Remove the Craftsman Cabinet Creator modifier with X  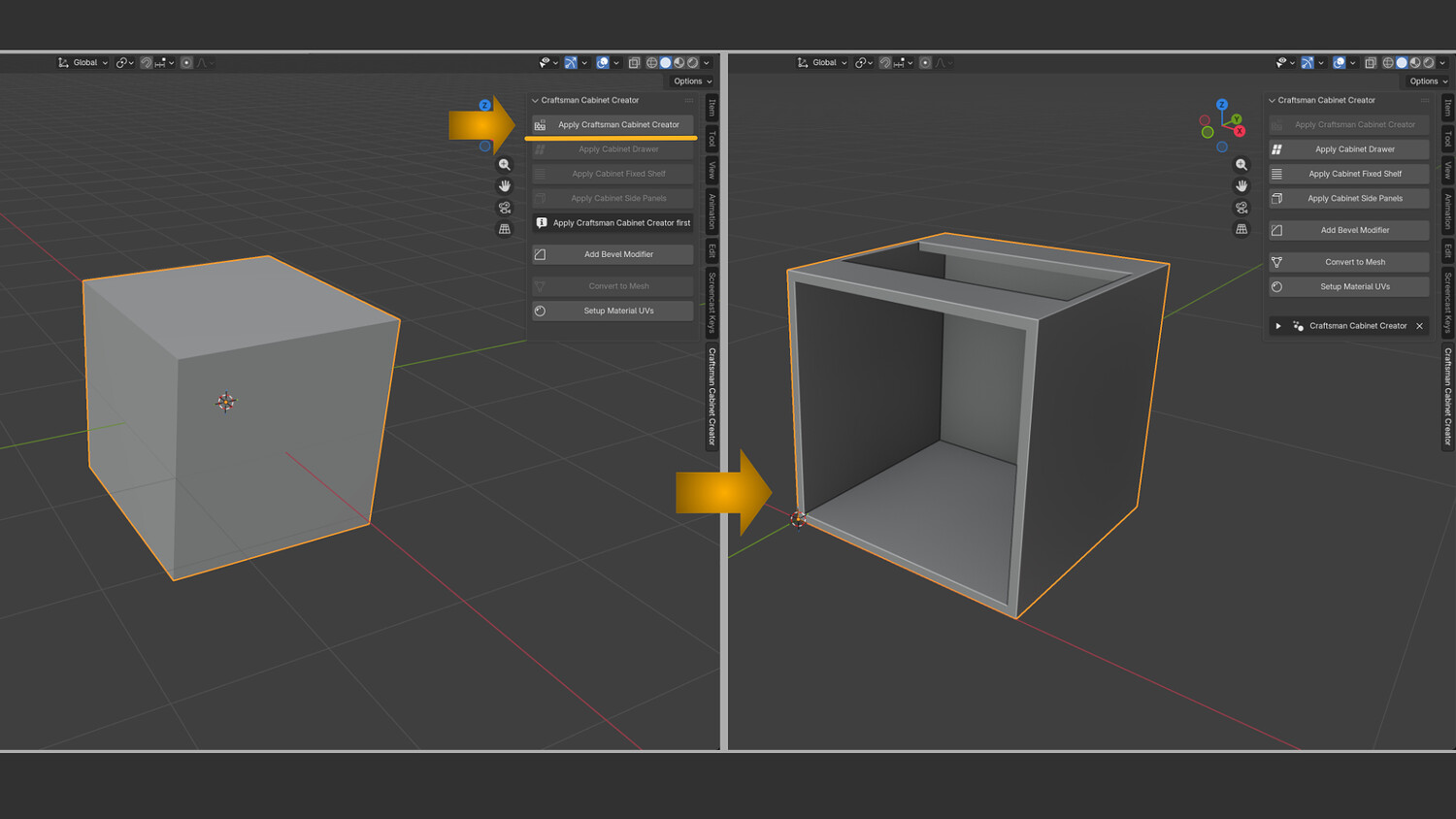pos(1419,326)
